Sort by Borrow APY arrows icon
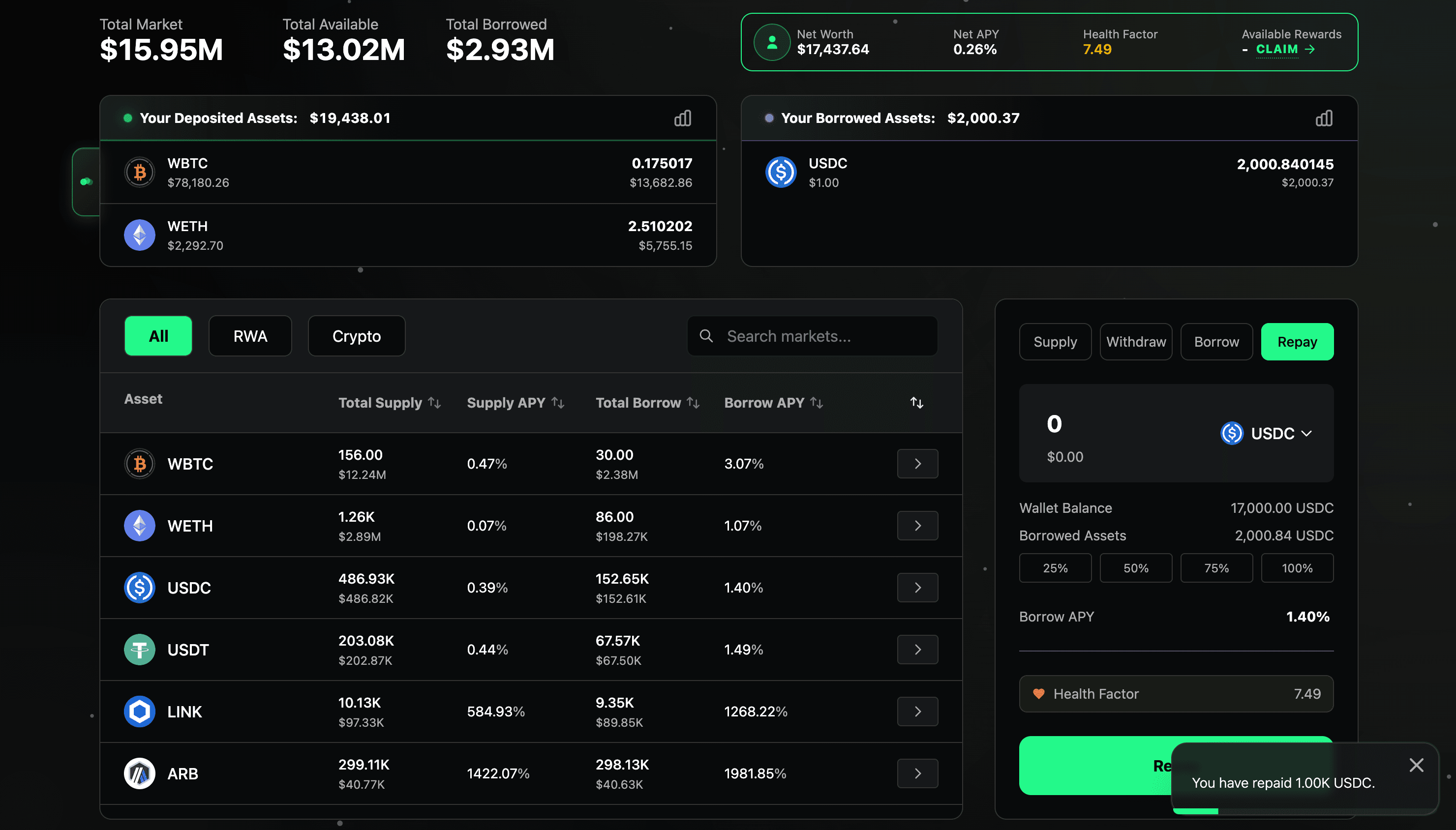1456x830 pixels. (817, 402)
